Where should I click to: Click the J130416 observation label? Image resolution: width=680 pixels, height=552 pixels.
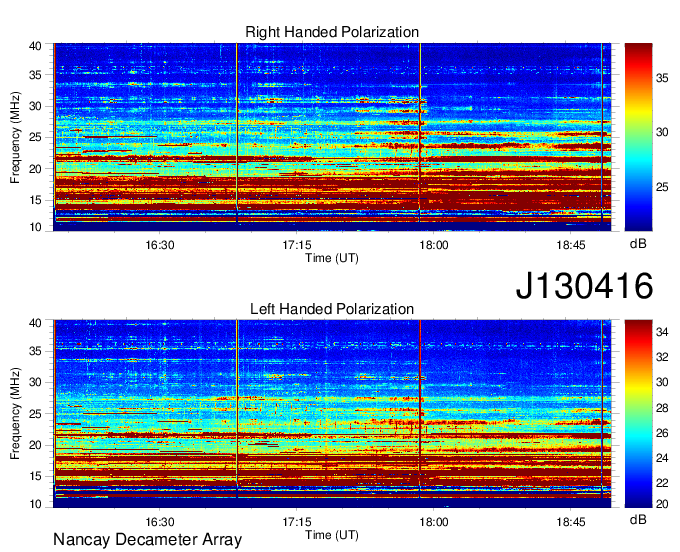click(x=584, y=286)
